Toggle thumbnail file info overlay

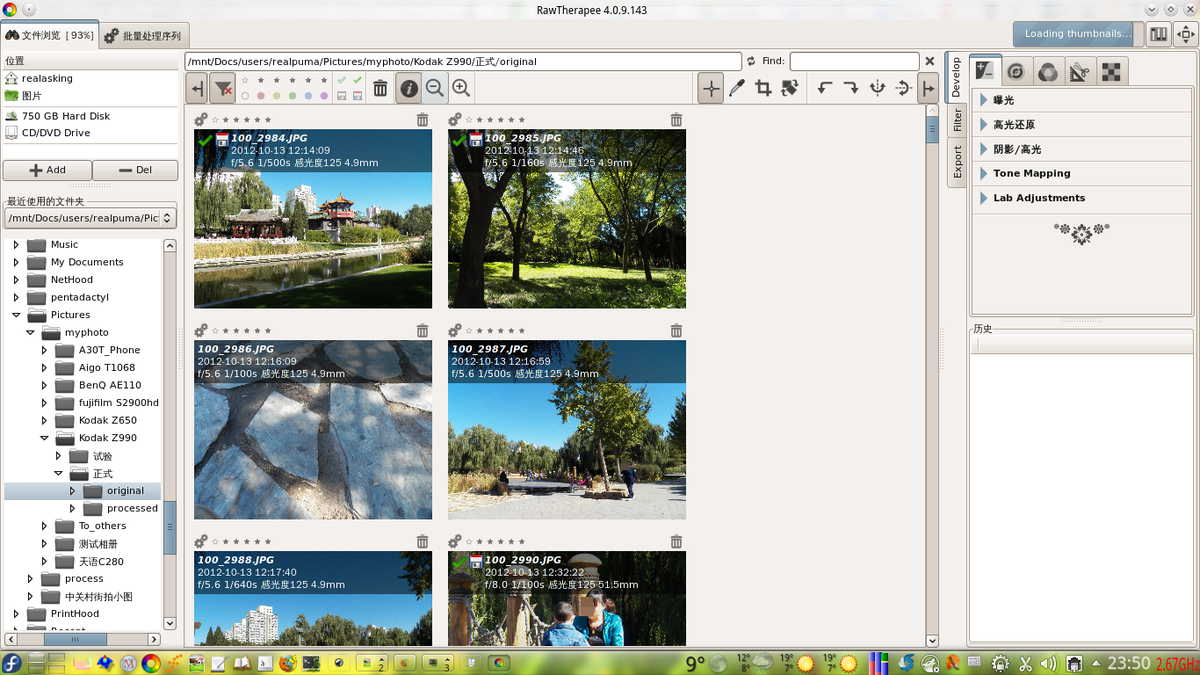[409, 88]
